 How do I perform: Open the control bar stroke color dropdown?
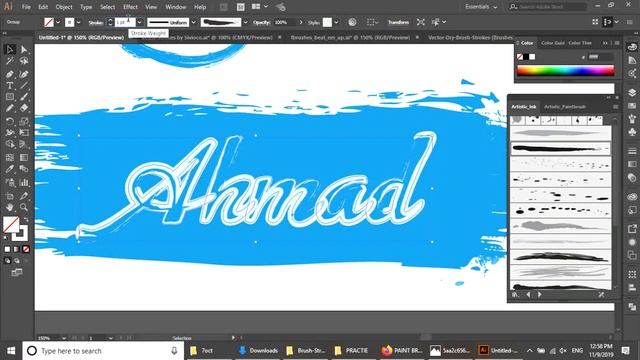coord(78,22)
